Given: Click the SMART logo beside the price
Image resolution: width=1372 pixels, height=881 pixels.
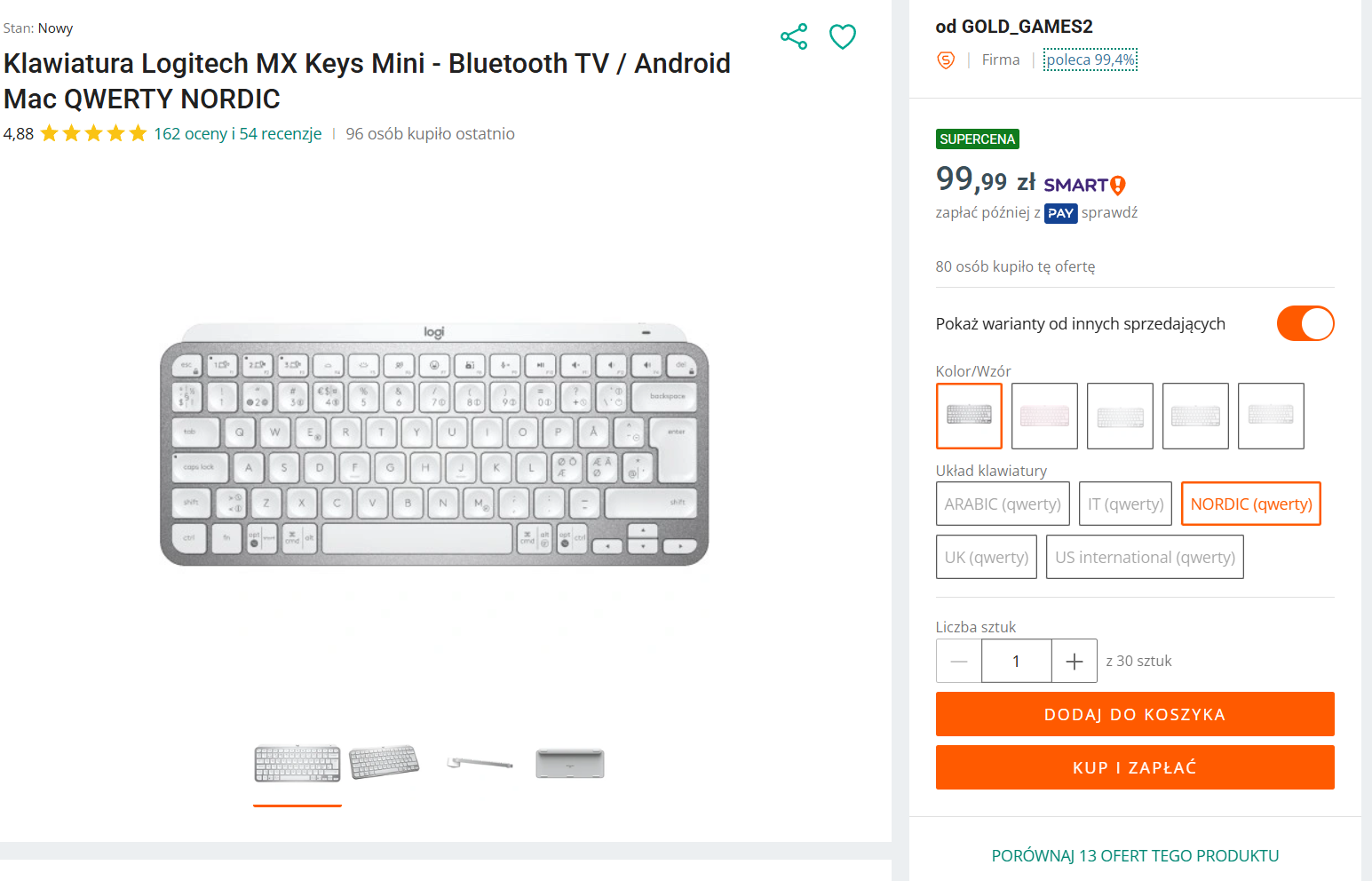Looking at the screenshot, I should (x=1083, y=185).
